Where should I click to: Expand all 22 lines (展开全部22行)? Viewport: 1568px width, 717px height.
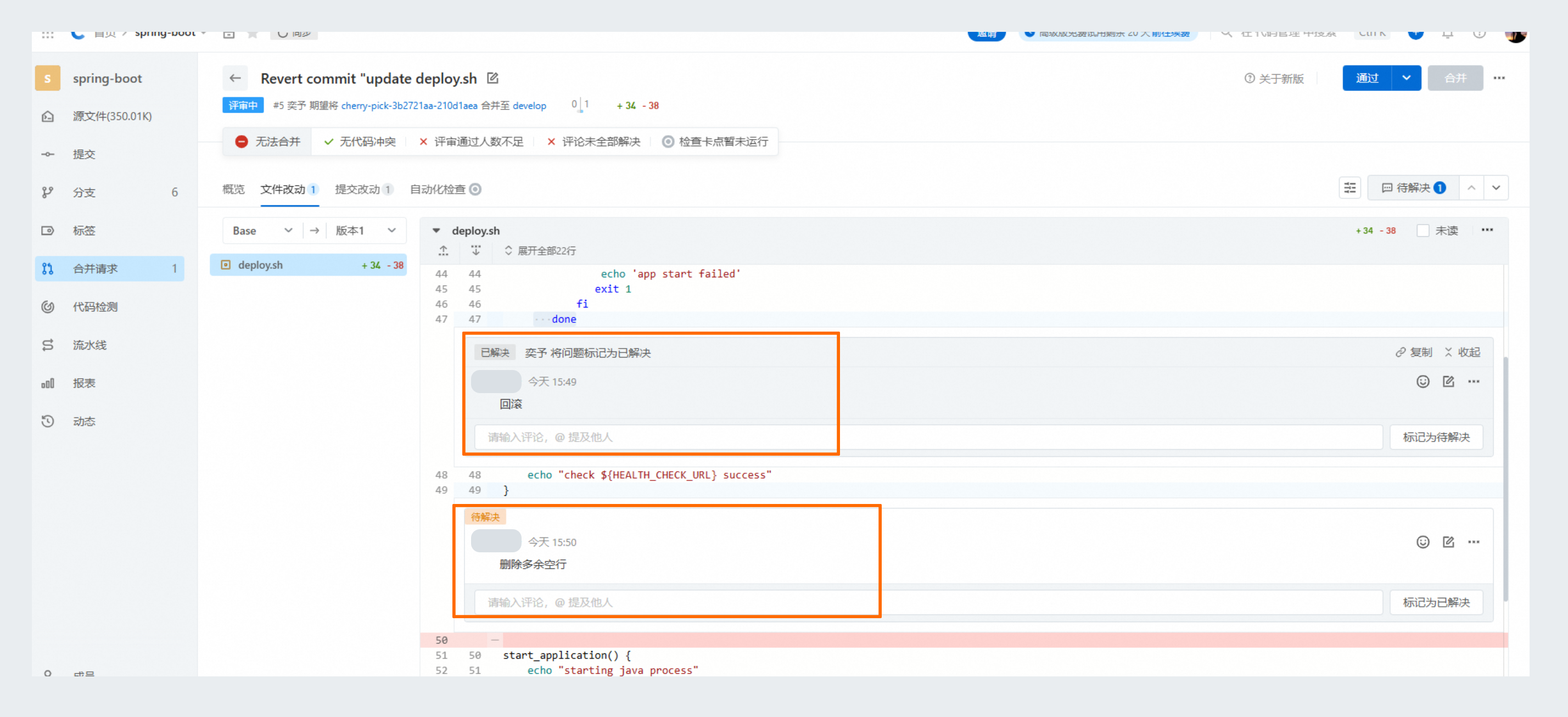tap(540, 250)
